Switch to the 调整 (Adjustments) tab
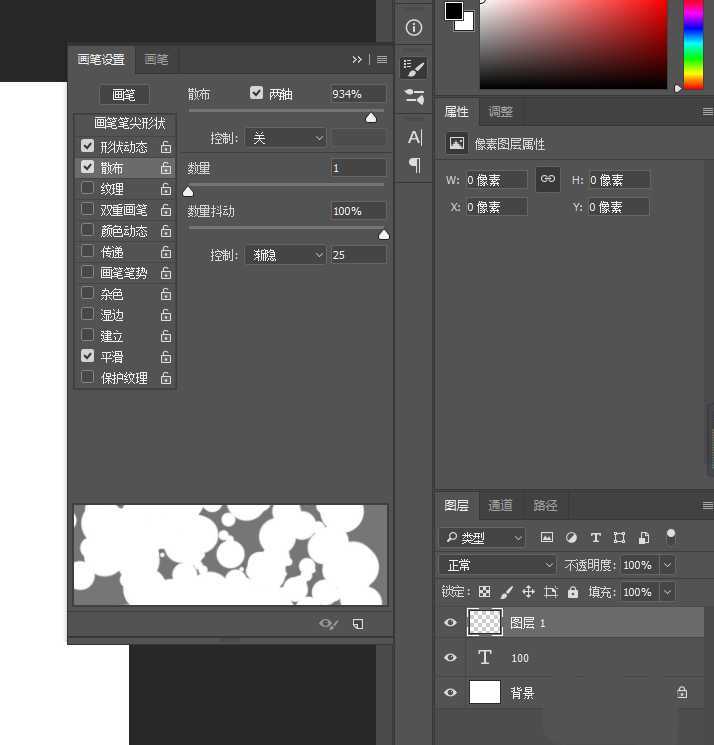This screenshot has width=714, height=745. (x=500, y=112)
